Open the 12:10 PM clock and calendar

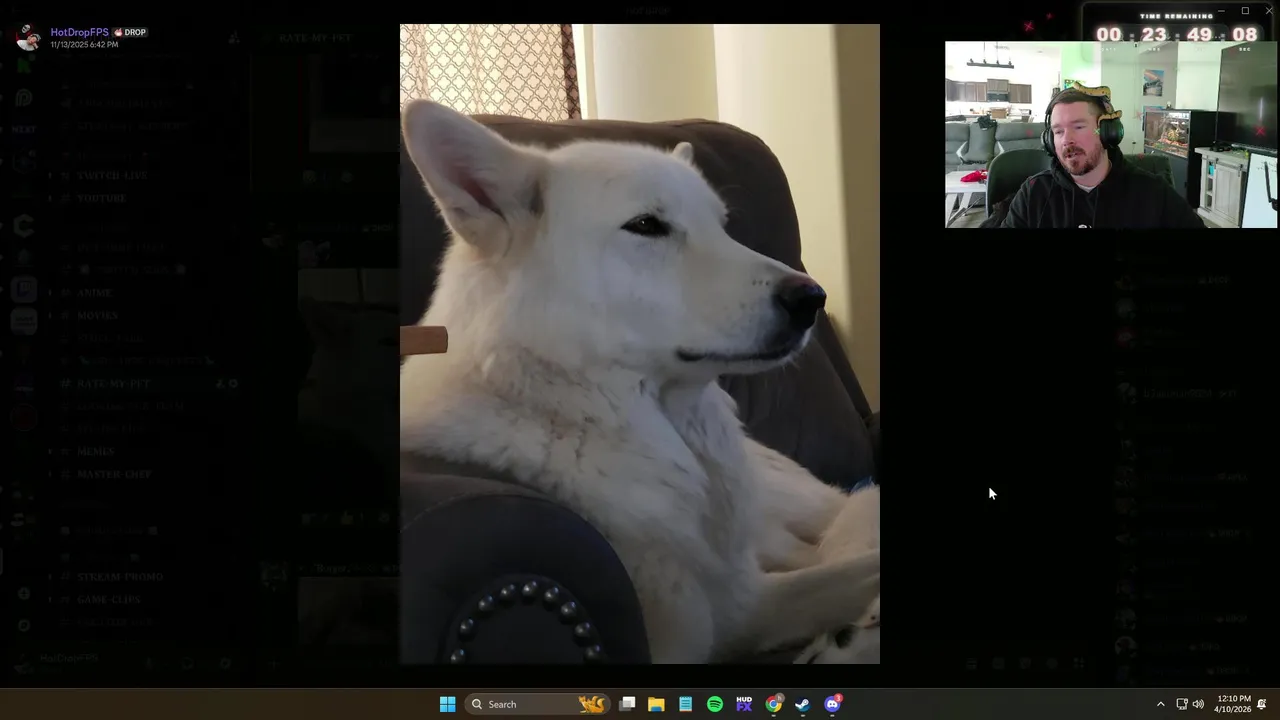[x=1232, y=704]
